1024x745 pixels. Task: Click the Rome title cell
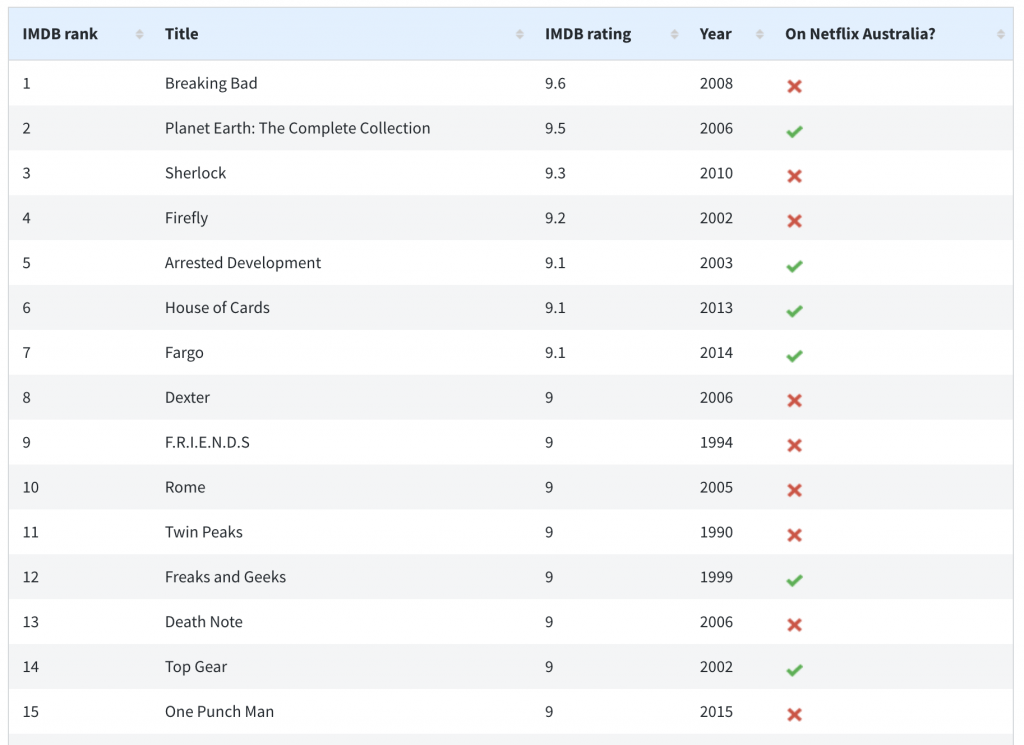[185, 487]
